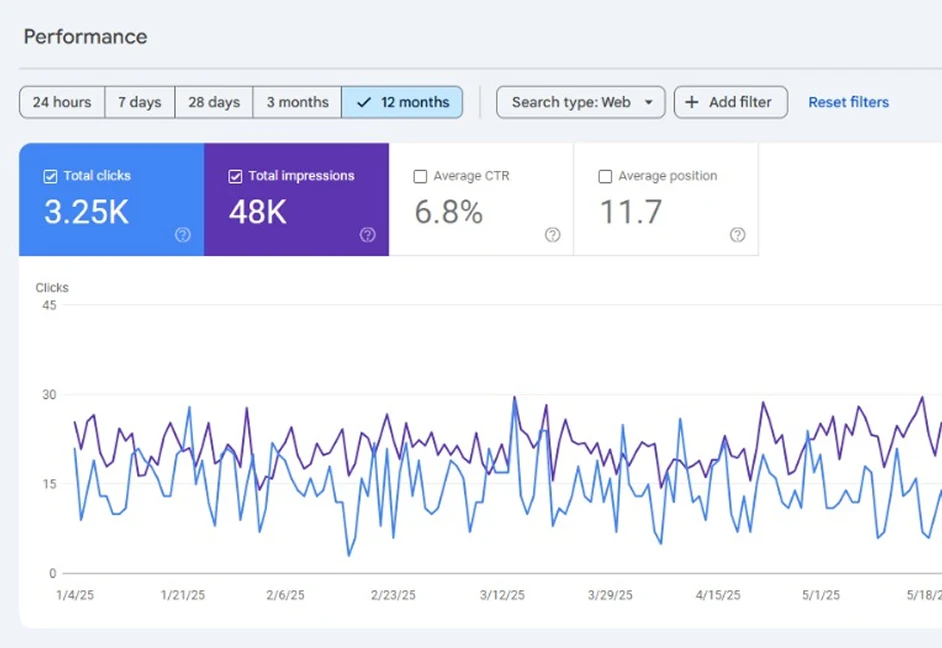Expand the Search type: Web dropdown

pyautogui.click(x=580, y=102)
